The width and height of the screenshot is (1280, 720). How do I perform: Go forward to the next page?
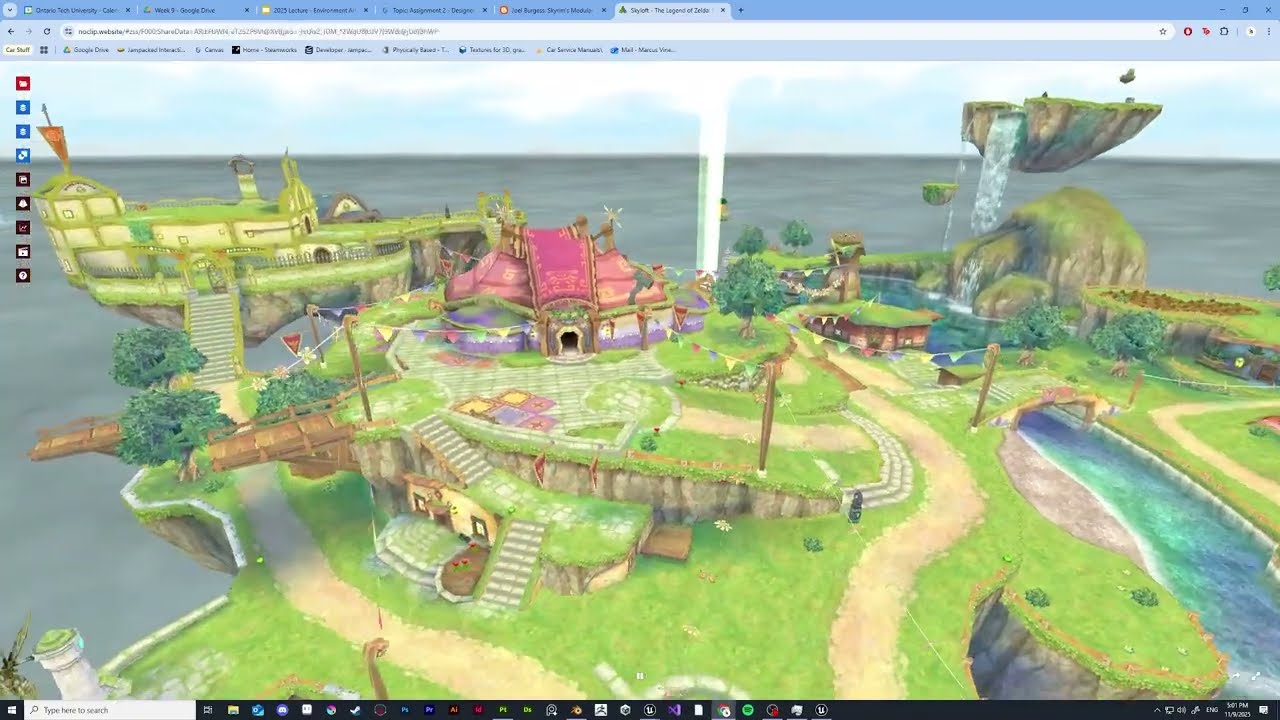[29, 31]
